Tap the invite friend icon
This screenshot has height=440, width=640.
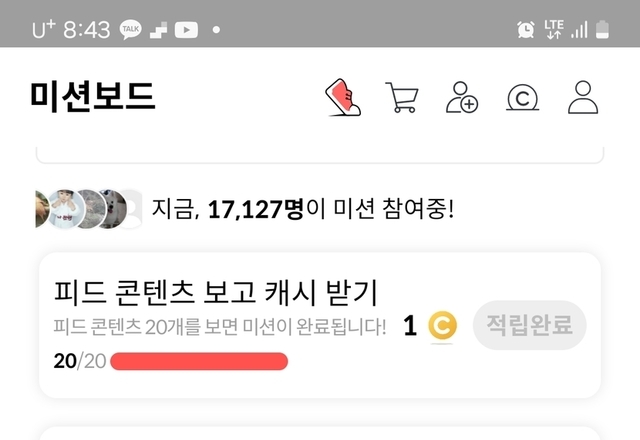[462, 97]
